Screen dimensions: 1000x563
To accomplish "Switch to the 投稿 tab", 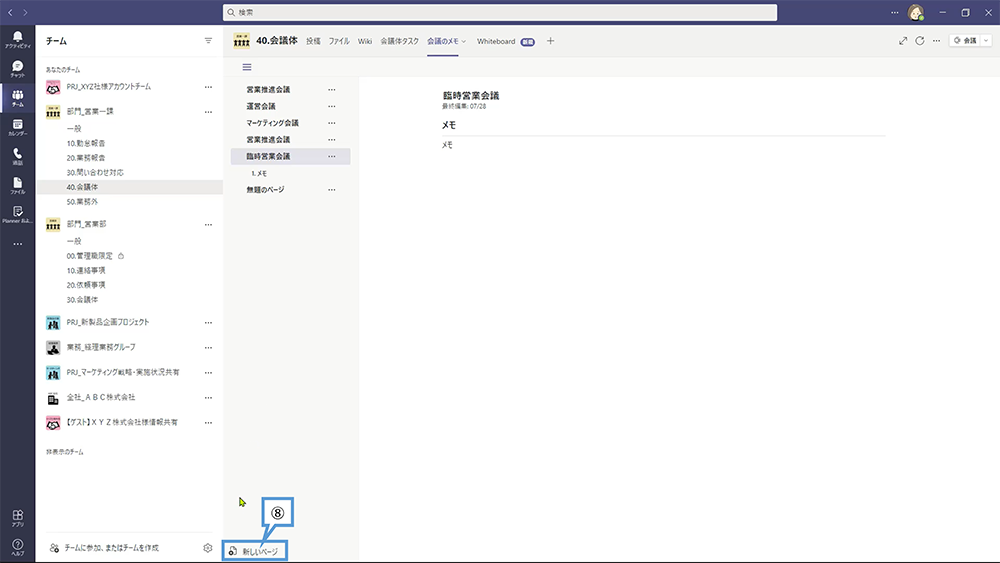I will click(313, 41).
